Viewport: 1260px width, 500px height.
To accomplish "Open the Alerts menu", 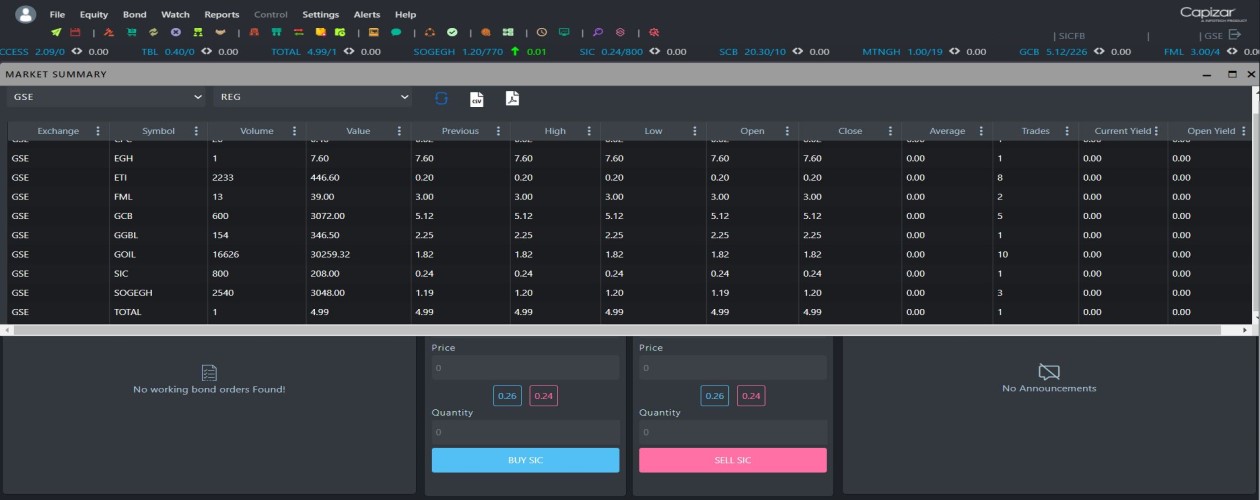I will point(367,15).
